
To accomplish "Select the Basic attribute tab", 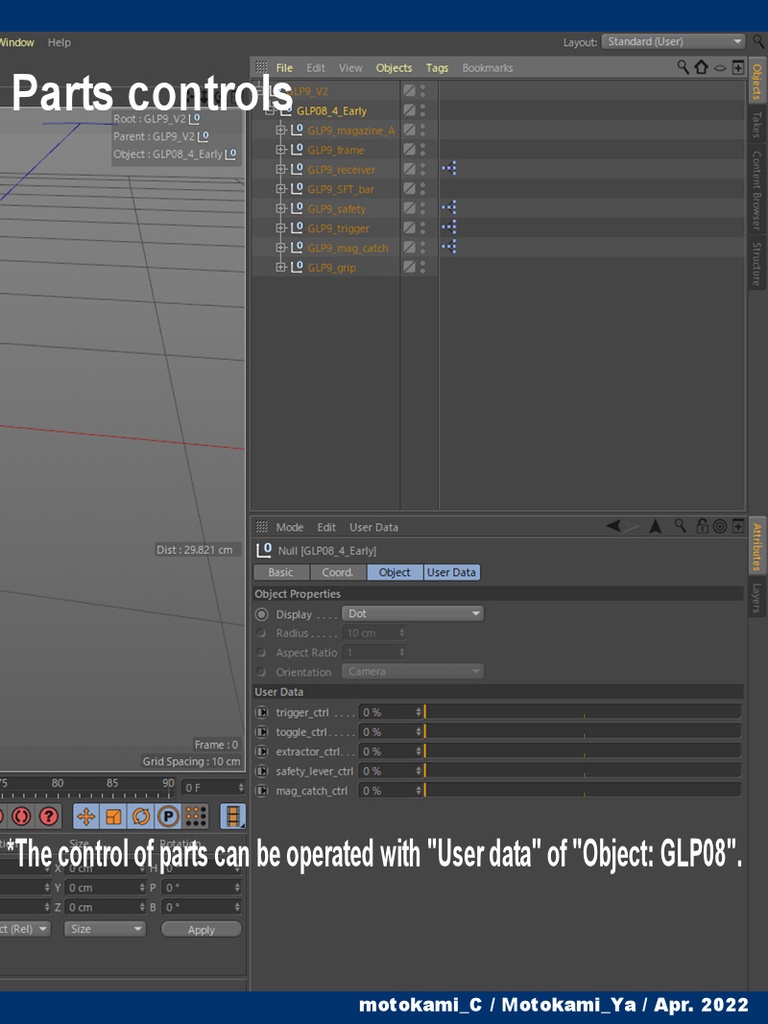I will pyautogui.click(x=281, y=572).
